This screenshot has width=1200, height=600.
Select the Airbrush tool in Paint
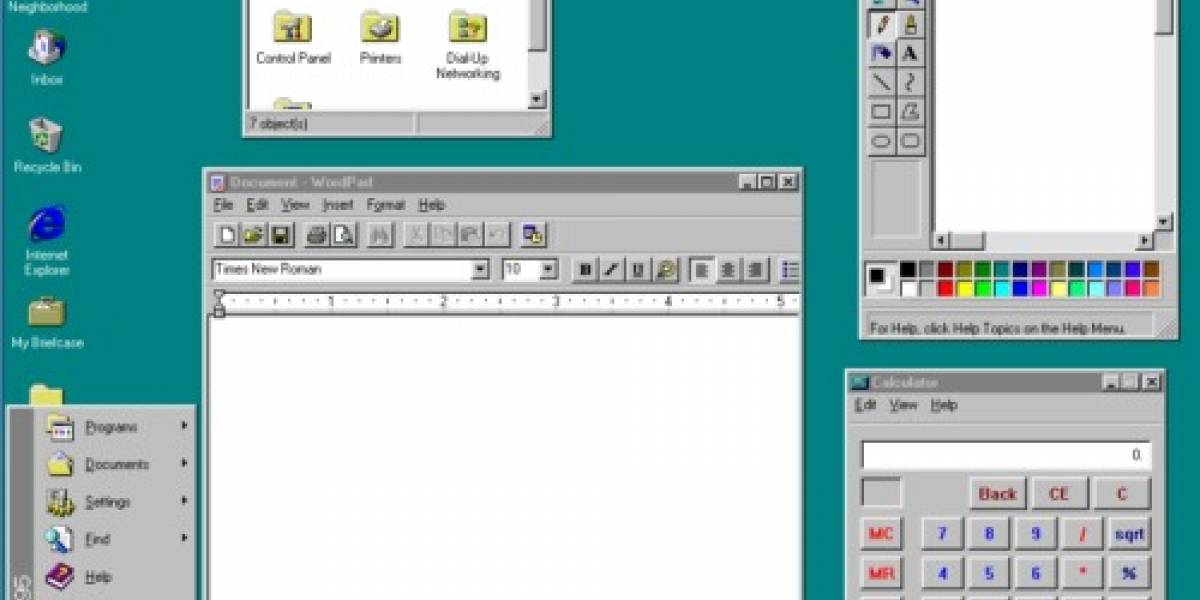[x=881, y=54]
